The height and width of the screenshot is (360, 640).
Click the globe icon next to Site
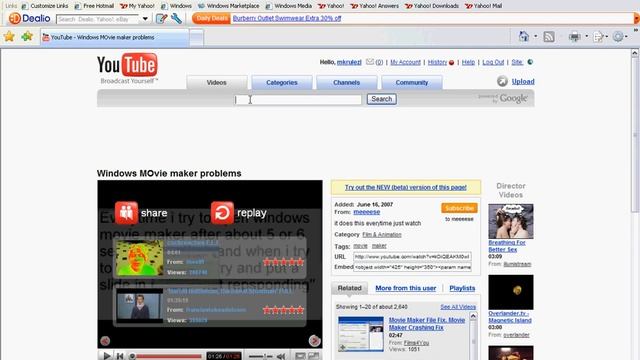coord(530,62)
